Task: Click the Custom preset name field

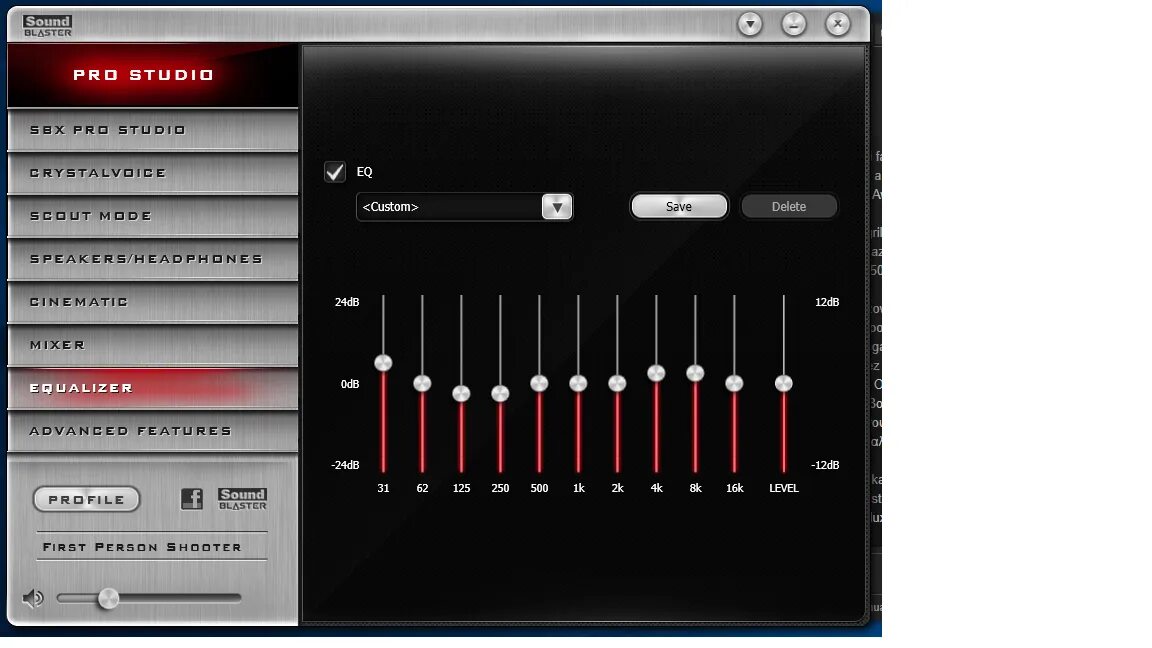Action: [x=449, y=207]
